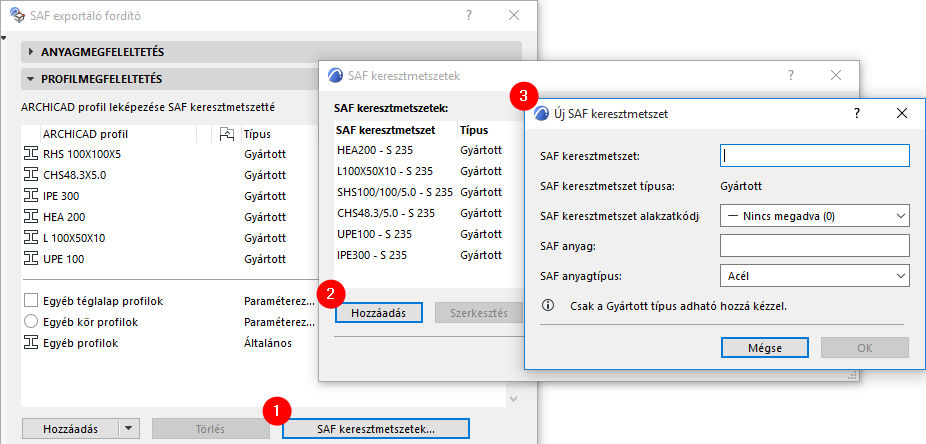Open the arrow menu beside the left Hozzáadás button
This screenshot has height=444, width=926.
coord(128,429)
